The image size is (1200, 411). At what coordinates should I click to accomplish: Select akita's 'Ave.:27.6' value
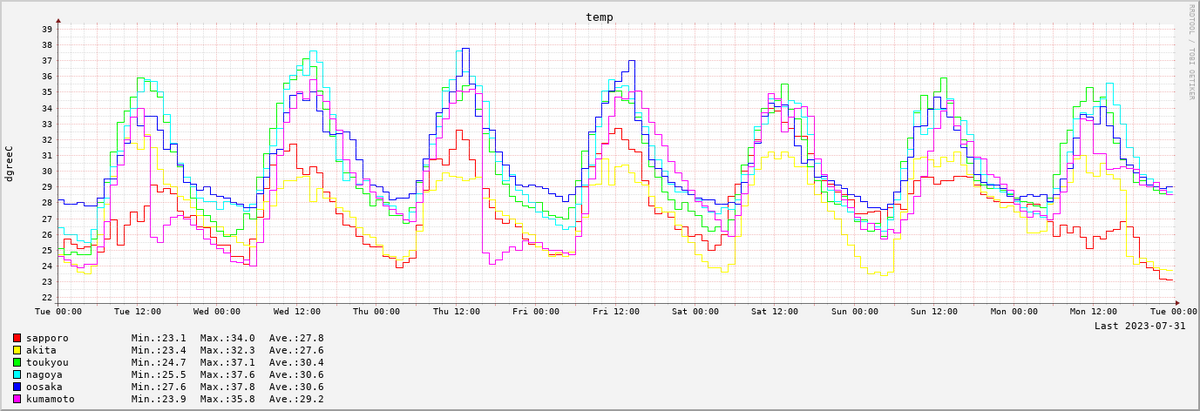pyautogui.click(x=296, y=350)
